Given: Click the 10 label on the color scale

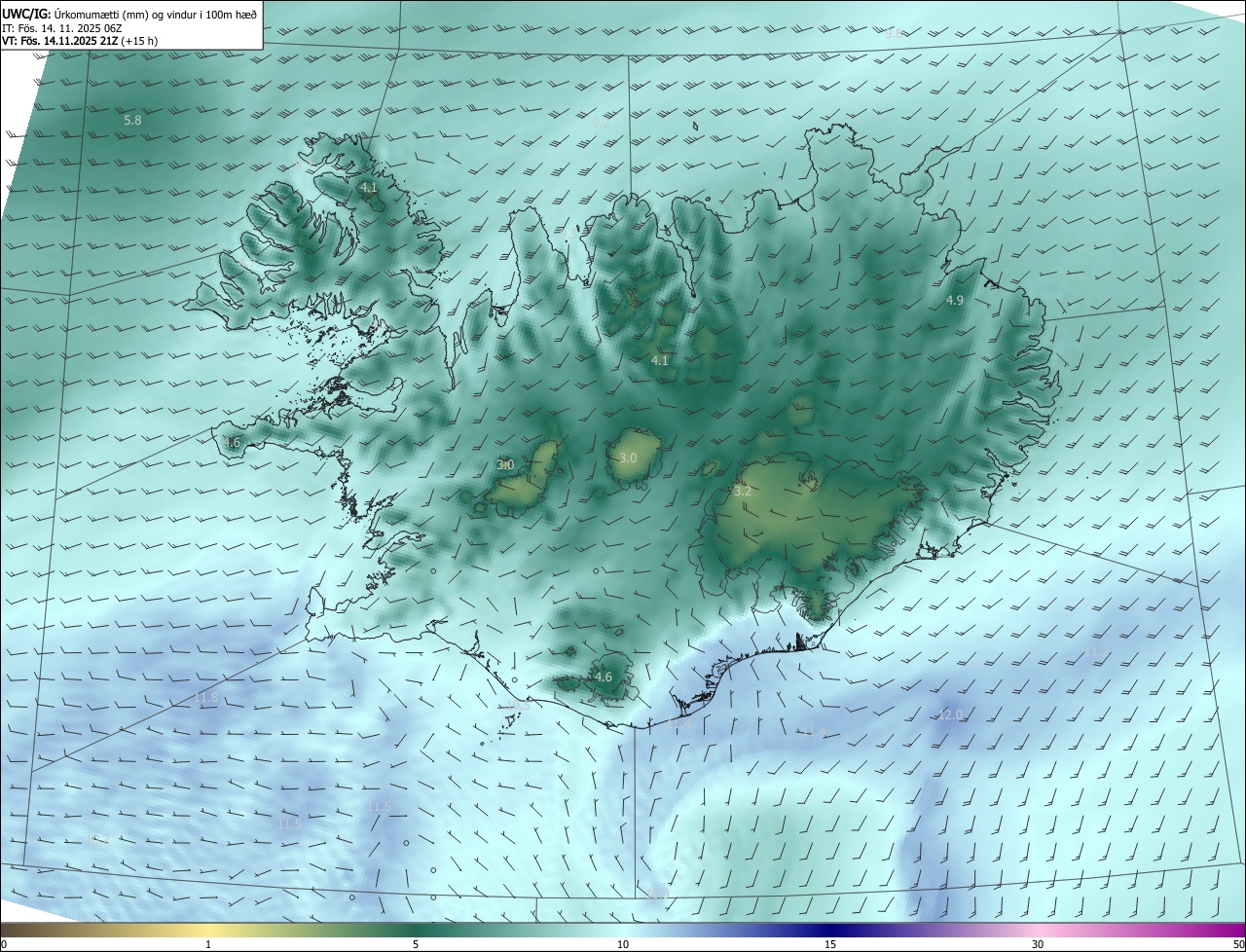Looking at the screenshot, I should click(623, 944).
